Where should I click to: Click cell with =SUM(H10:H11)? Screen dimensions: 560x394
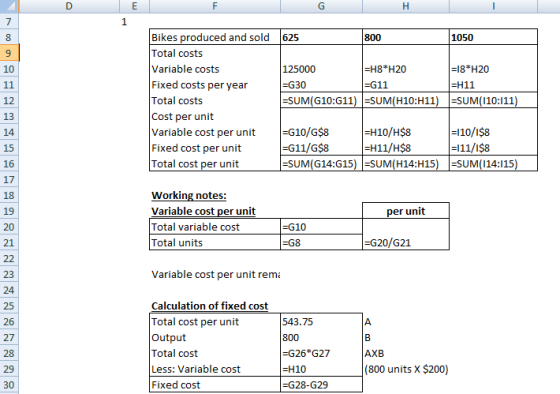[406, 100]
